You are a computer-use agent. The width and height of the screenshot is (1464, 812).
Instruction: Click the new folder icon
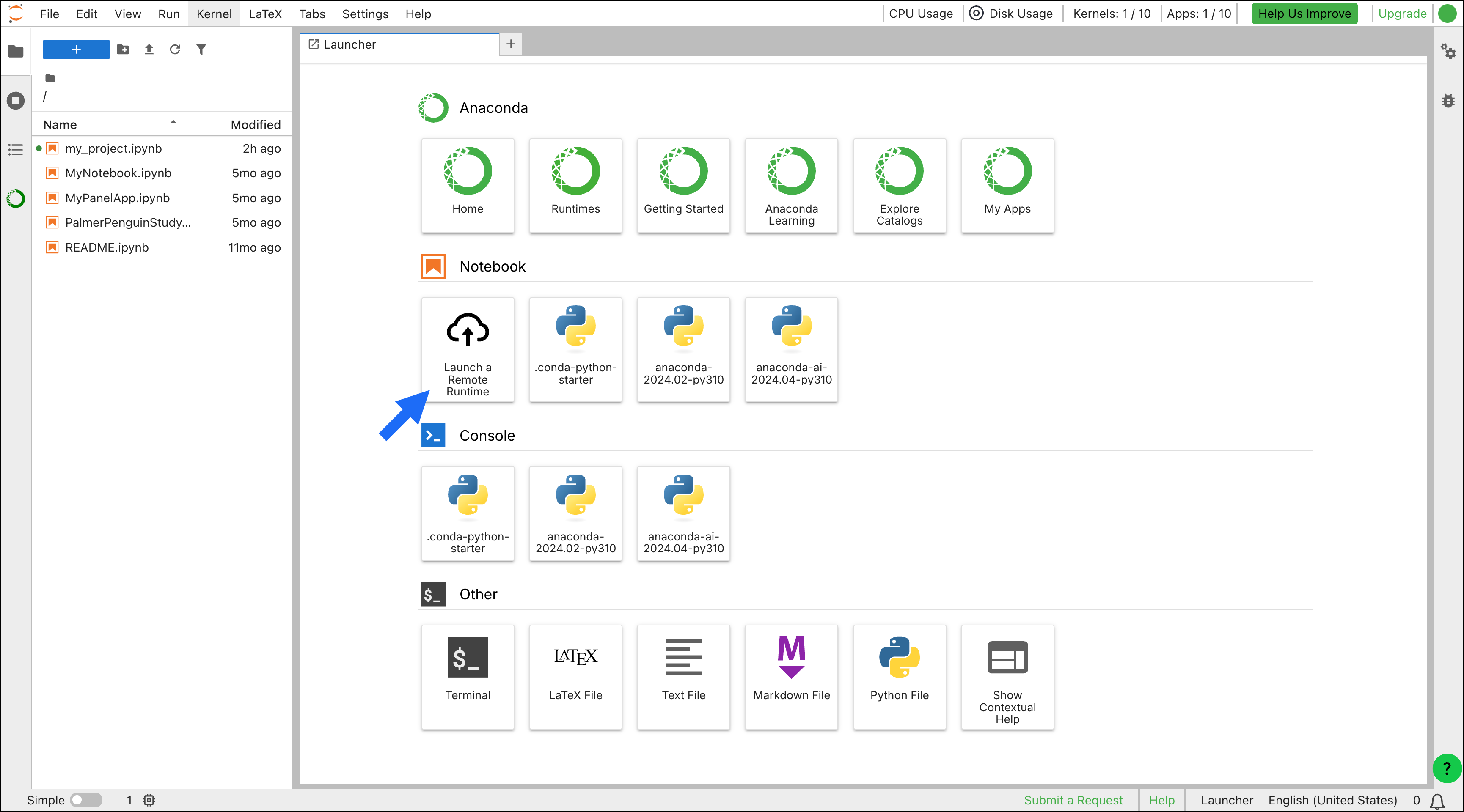pos(123,49)
